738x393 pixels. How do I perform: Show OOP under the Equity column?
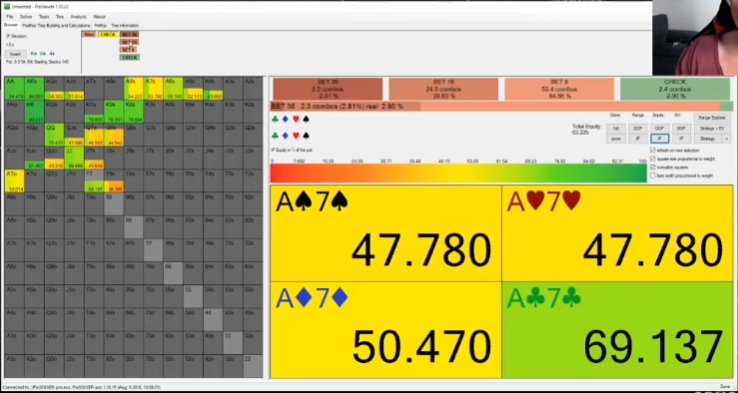[x=659, y=128]
